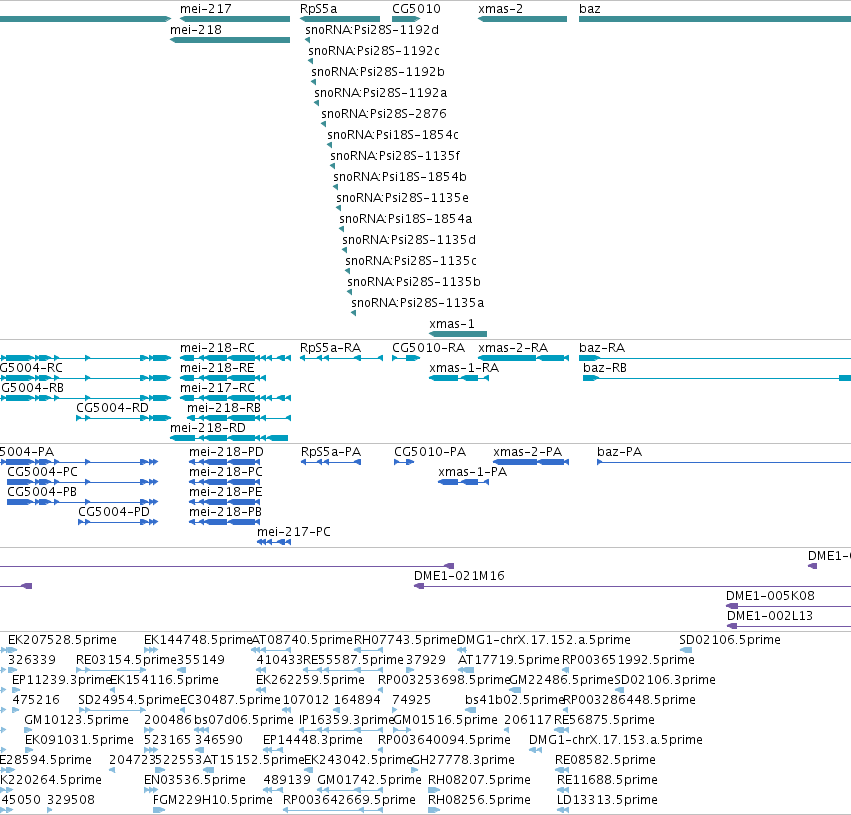Click the RpS5a-RA transcript
Screen dimensions: 851x815
[341, 358]
